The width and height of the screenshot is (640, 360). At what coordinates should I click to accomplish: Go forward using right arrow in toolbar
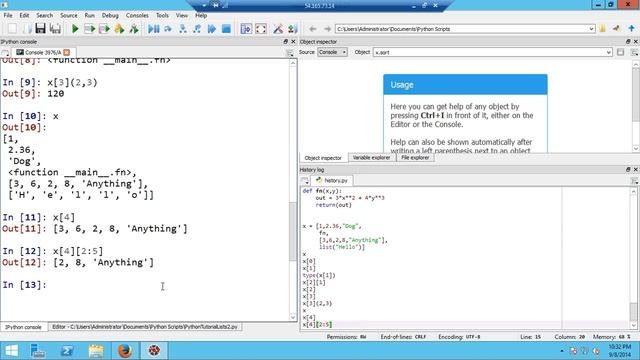pos(327,29)
